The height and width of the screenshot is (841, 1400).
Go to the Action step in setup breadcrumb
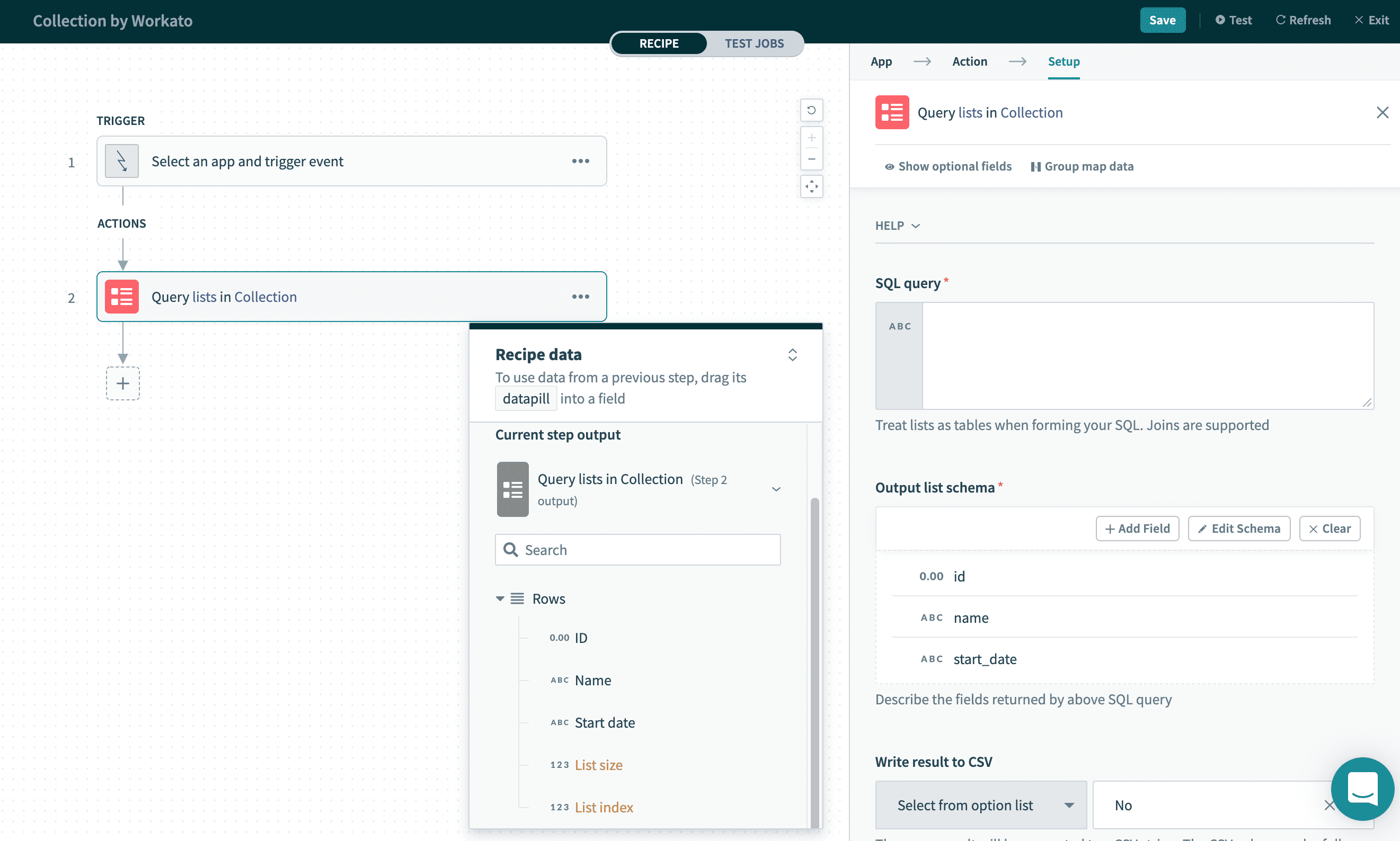pos(970,61)
